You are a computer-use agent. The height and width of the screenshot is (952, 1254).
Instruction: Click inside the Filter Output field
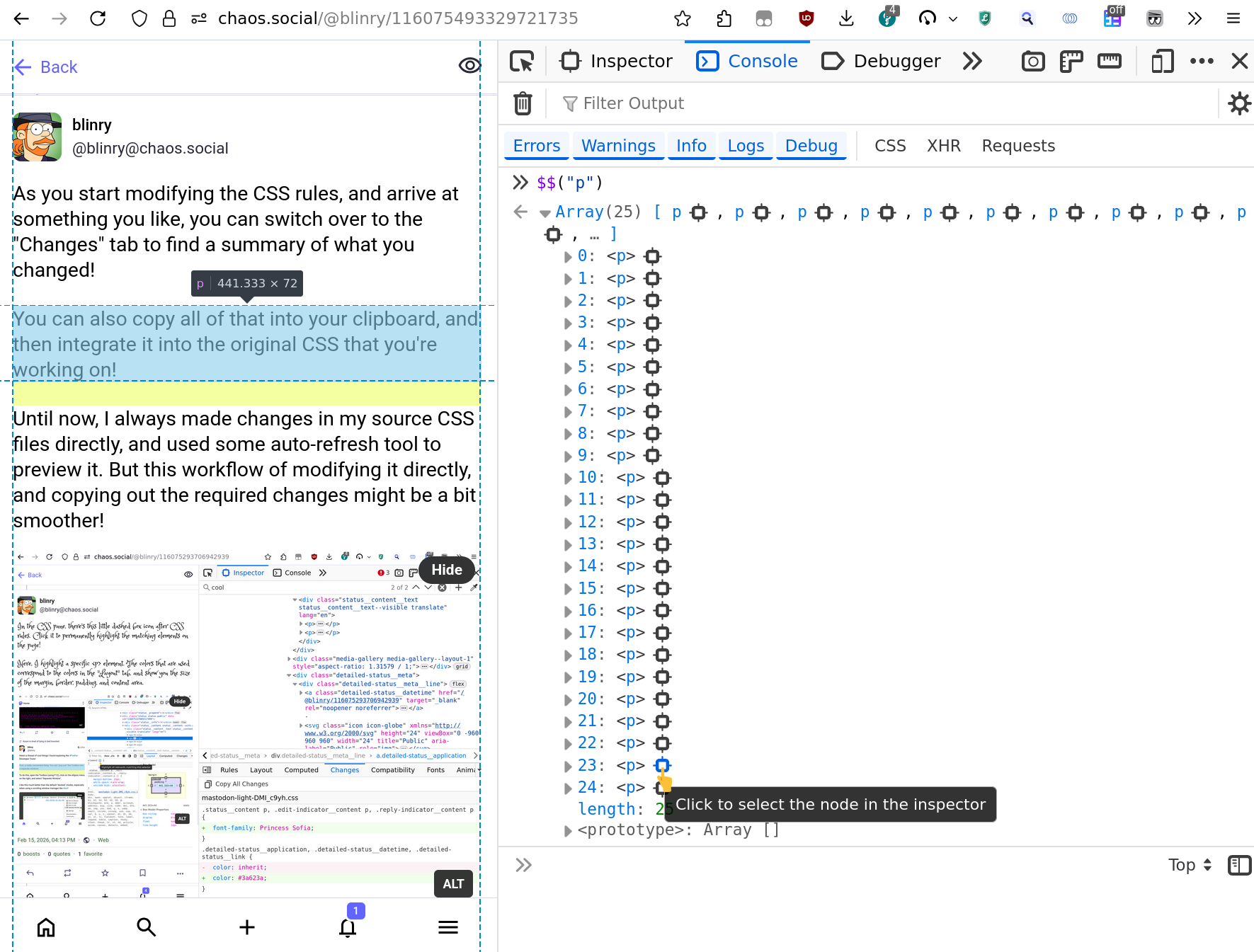[x=632, y=103]
